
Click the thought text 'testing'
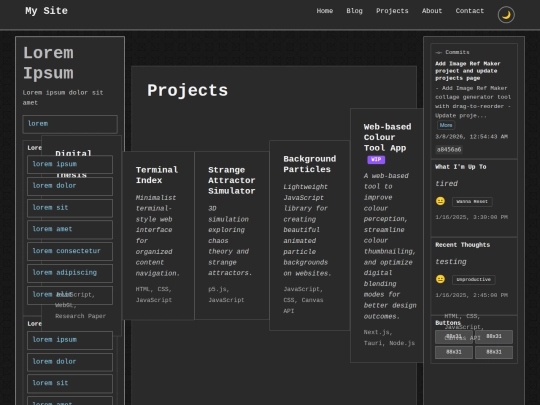pos(451,262)
